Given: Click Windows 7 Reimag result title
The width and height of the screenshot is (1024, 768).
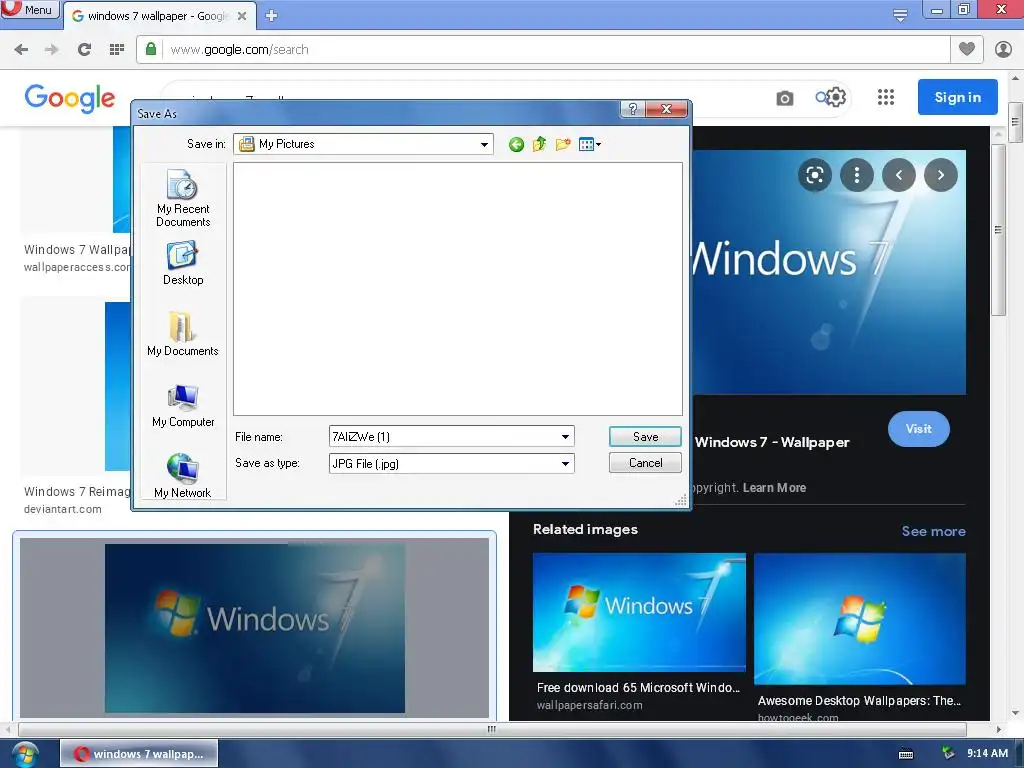Looking at the screenshot, I should point(77,492).
